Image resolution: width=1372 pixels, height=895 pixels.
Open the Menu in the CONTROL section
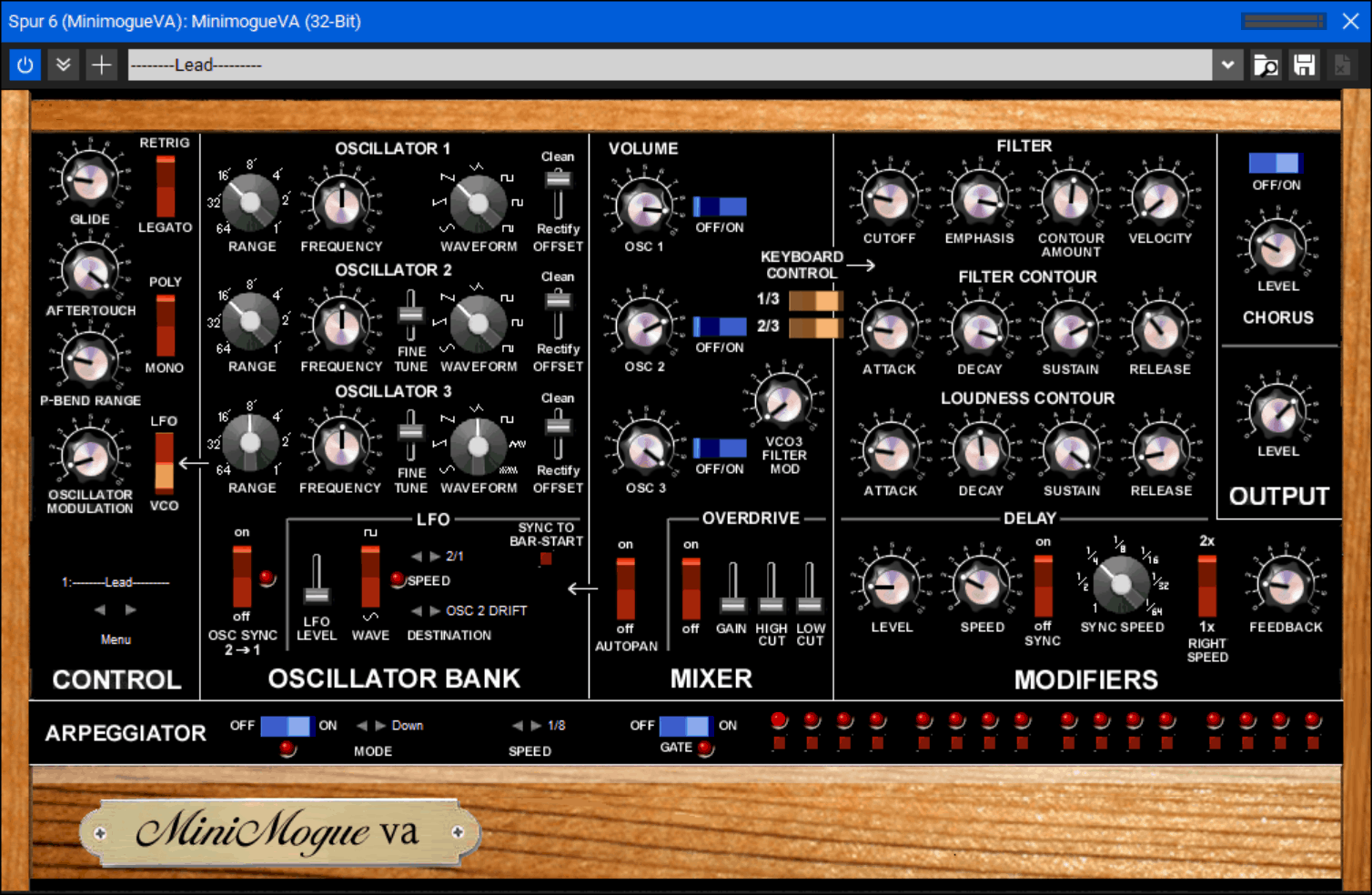pyautogui.click(x=116, y=639)
